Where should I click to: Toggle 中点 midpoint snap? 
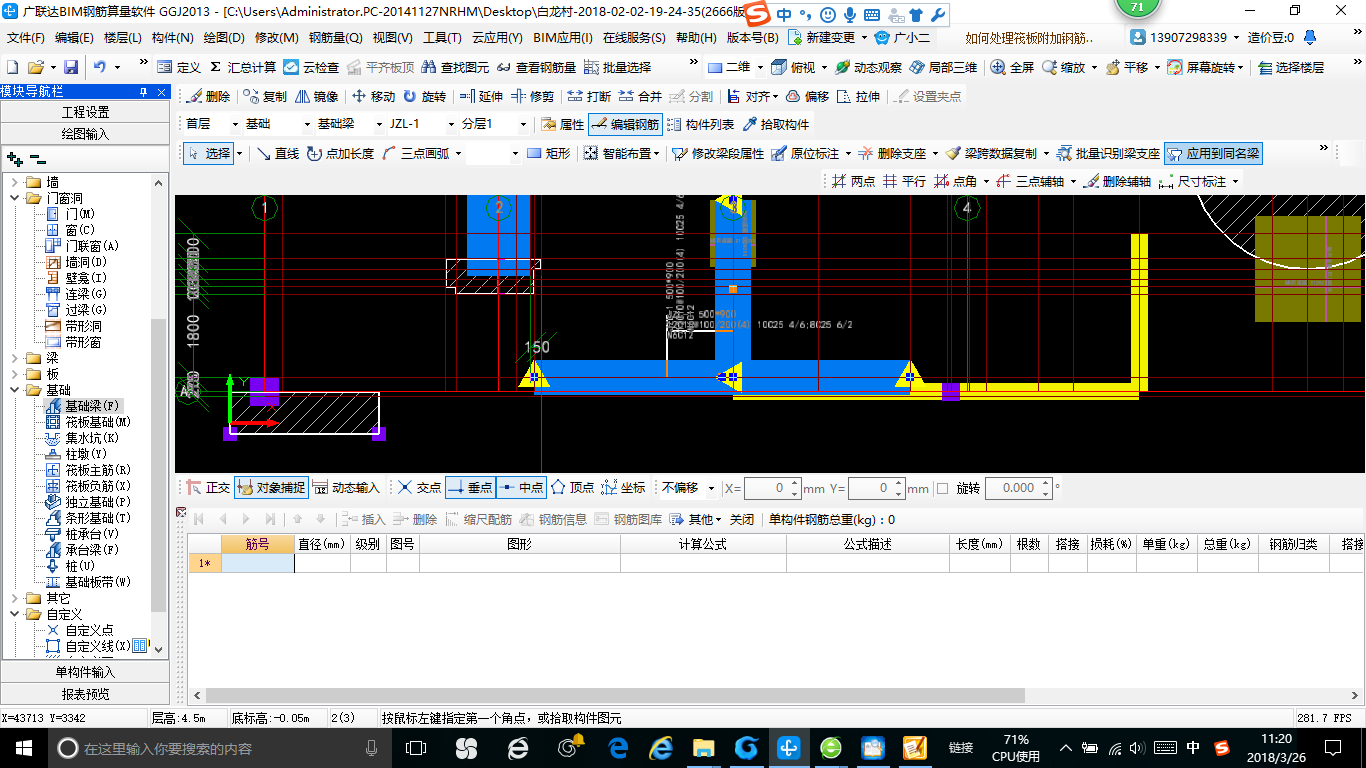pos(521,488)
